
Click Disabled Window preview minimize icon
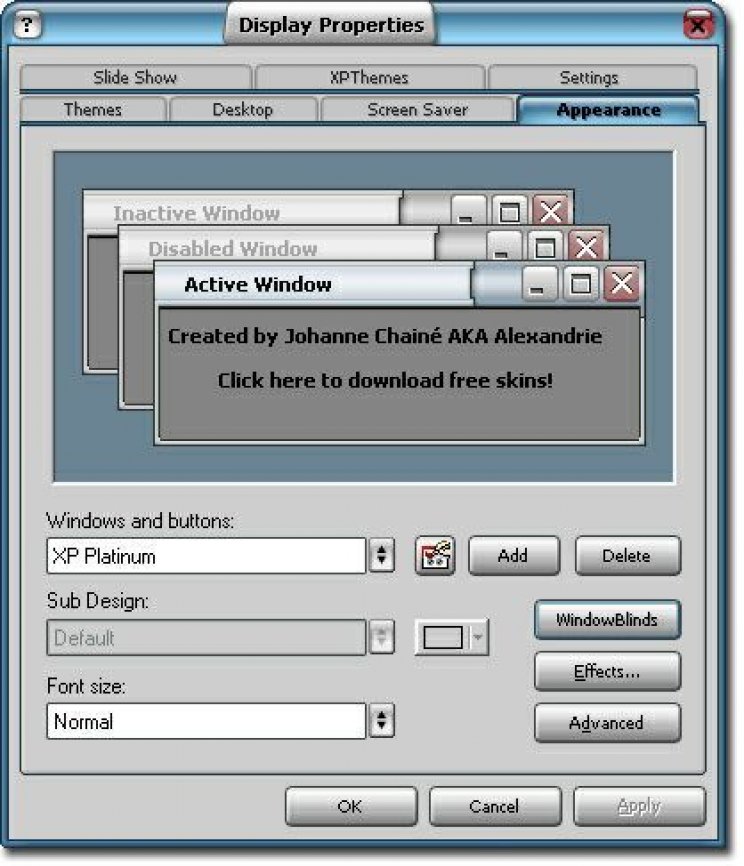502,246
